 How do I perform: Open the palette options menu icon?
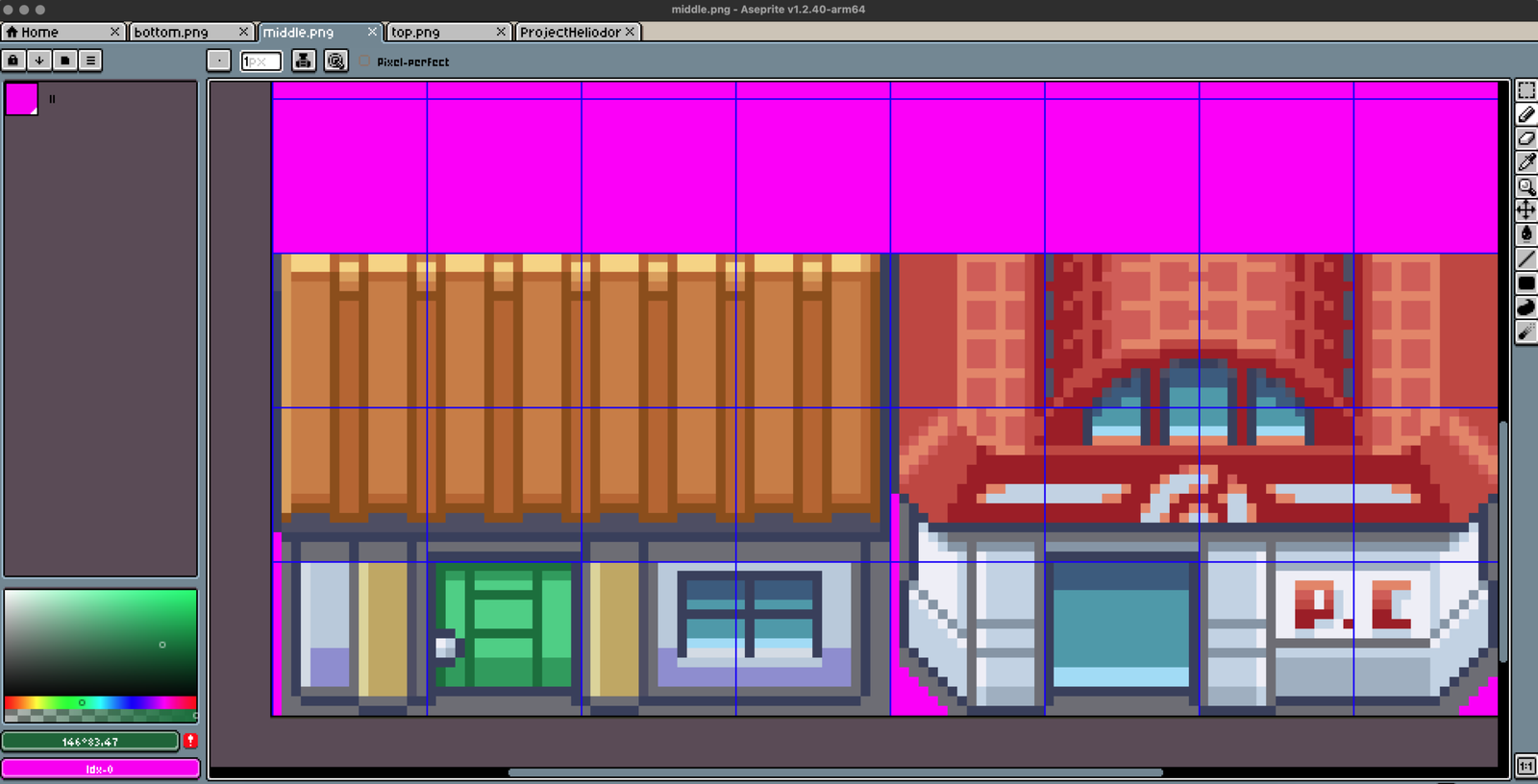(90, 61)
